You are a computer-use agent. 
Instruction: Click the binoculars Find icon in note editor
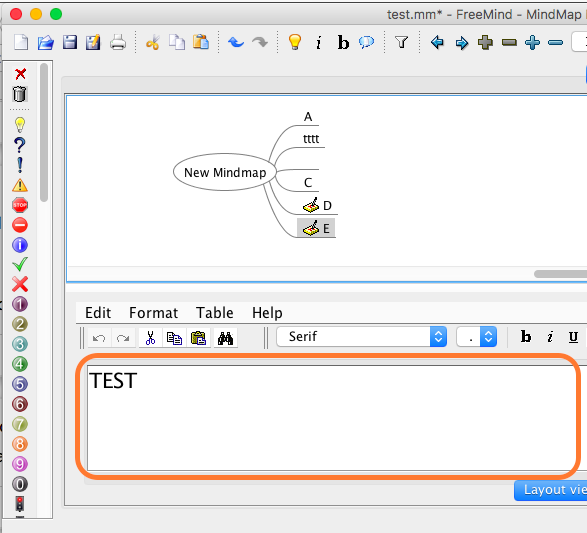[x=225, y=338]
